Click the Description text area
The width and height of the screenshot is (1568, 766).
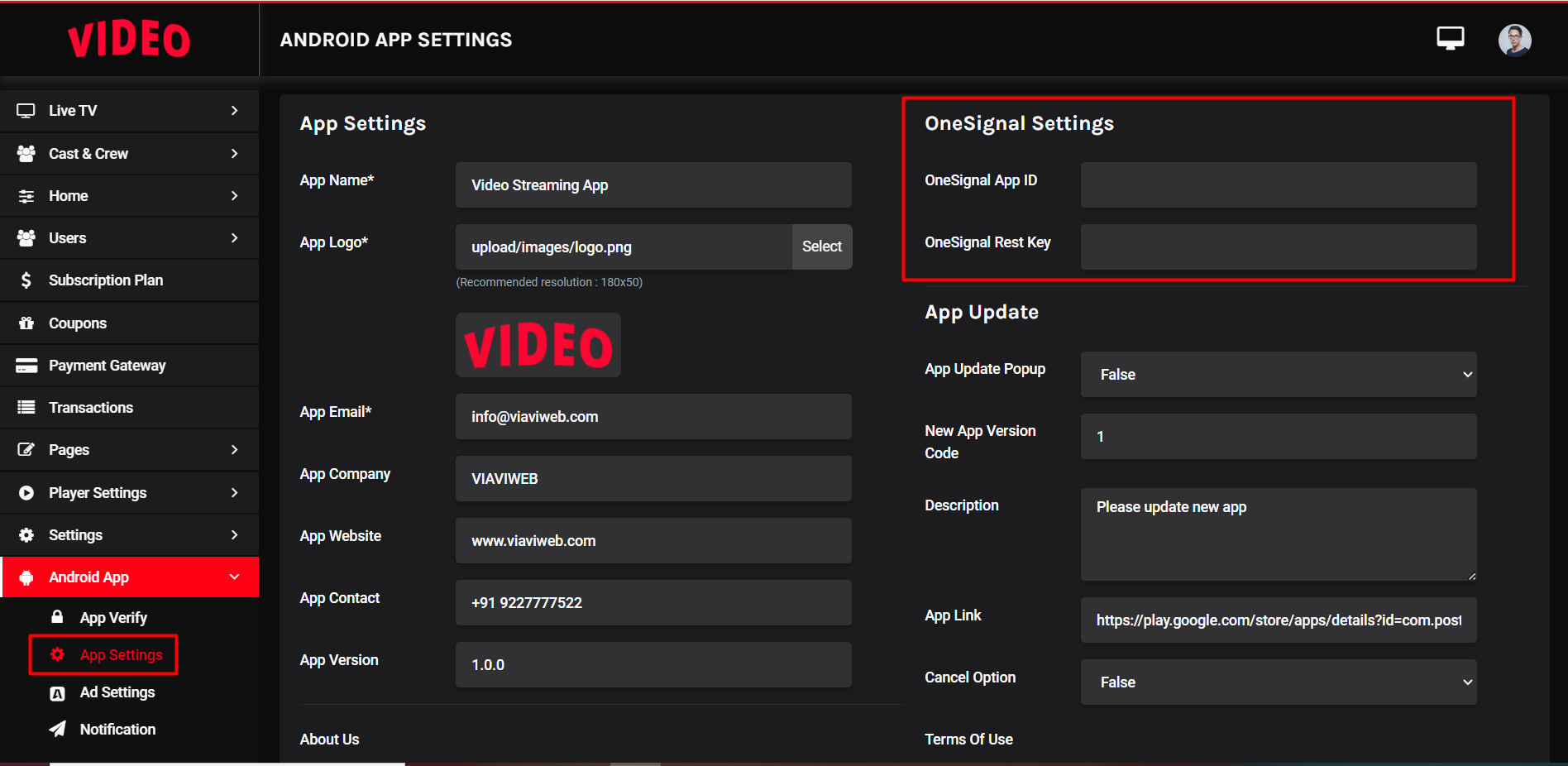pyautogui.click(x=1279, y=534)
